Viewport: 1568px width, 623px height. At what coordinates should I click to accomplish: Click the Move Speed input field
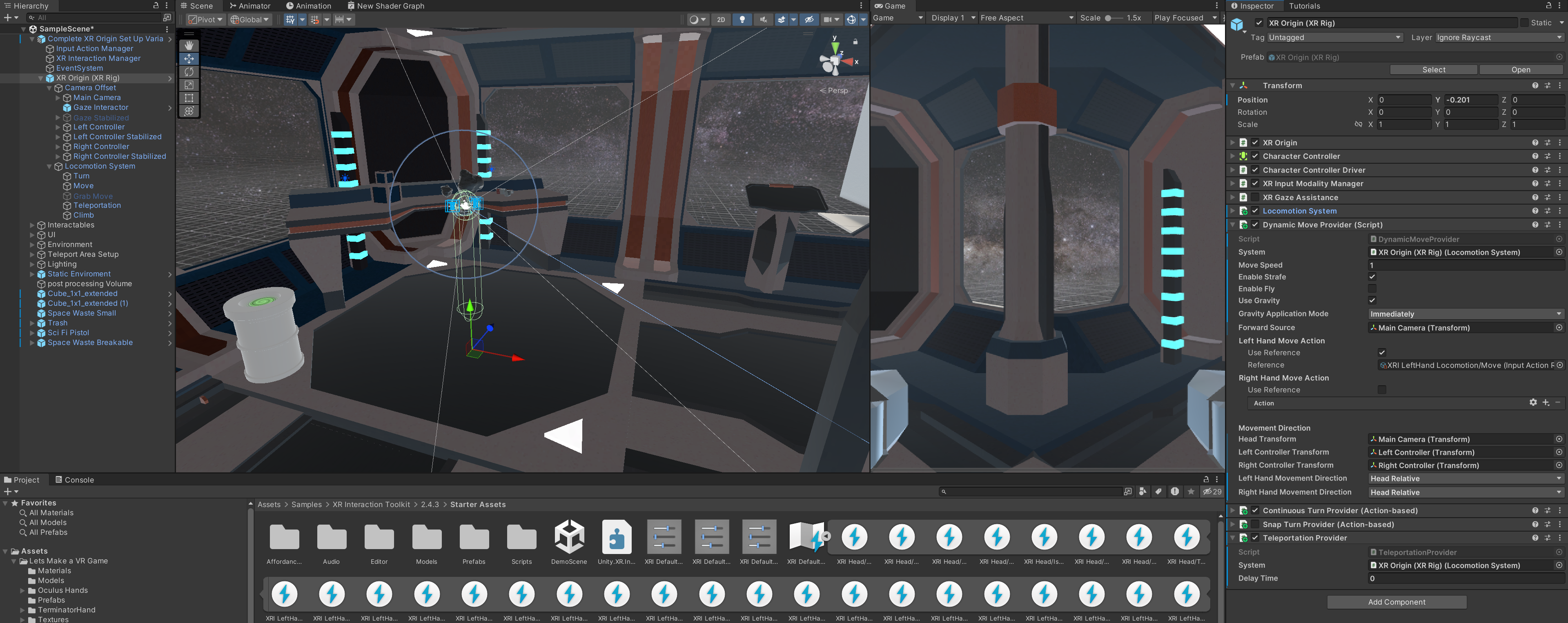tap(1465, 265)
